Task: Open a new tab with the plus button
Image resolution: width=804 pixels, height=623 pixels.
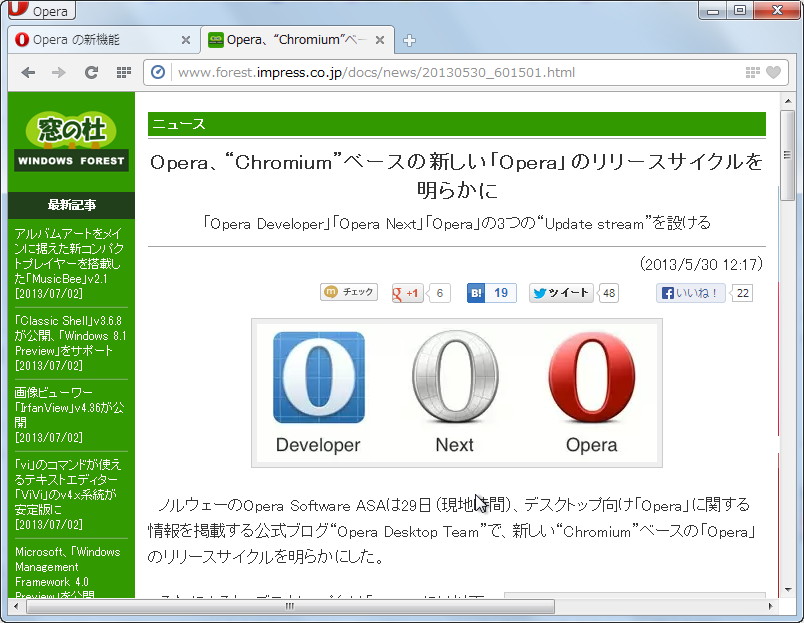Action: 409,41
